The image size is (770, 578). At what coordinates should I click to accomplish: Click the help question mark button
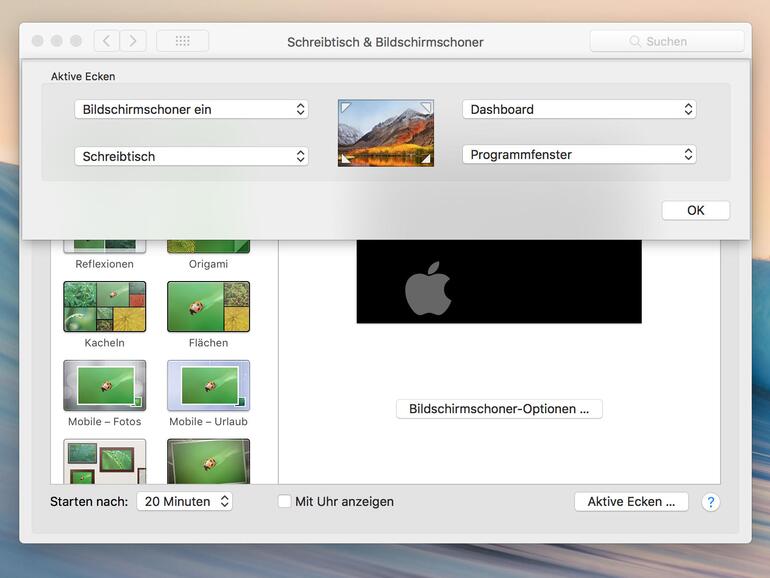[711, 502]
